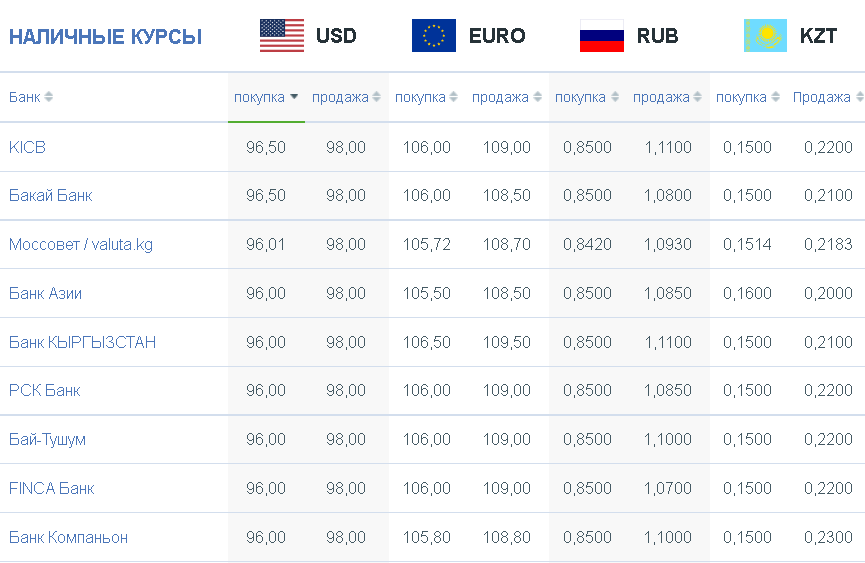This screenshot has height=563, width=865.
Task: Click the European Union flag icon
Action: point(434,36)
